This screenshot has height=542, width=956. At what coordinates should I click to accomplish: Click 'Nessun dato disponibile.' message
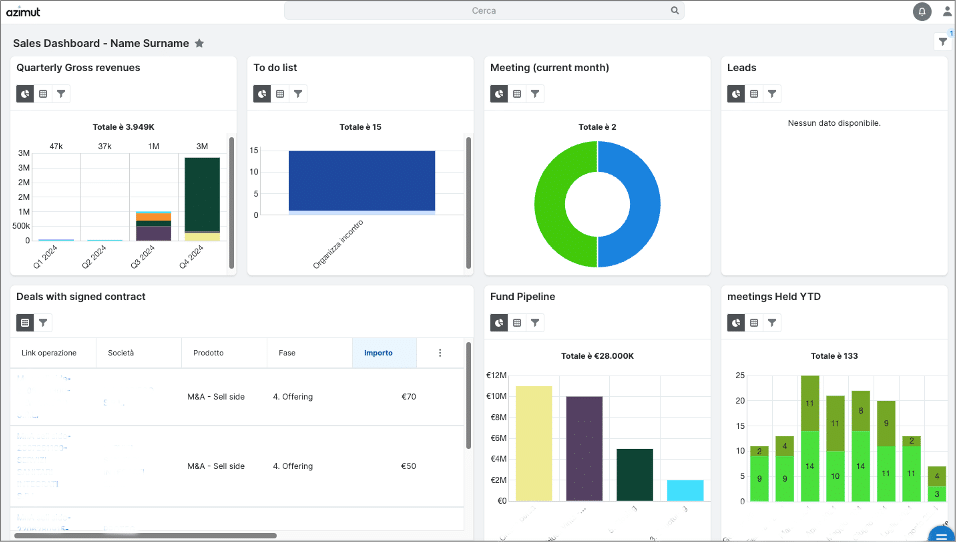[x=834, y=123]
